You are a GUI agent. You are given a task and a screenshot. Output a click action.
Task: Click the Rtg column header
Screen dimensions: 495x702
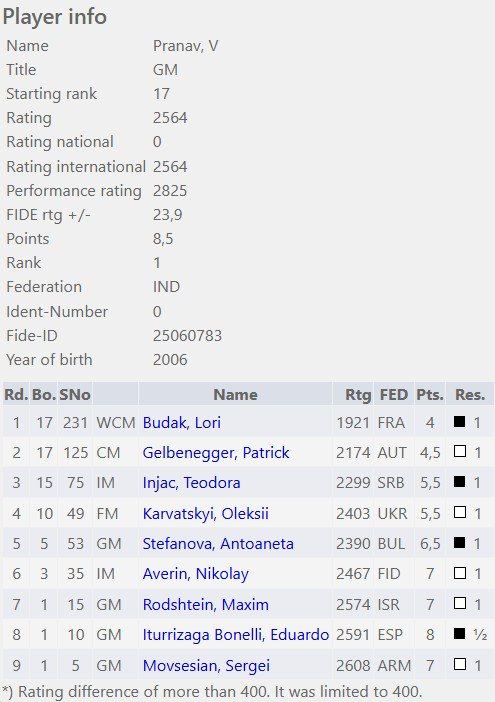click(x=358, y=394)
